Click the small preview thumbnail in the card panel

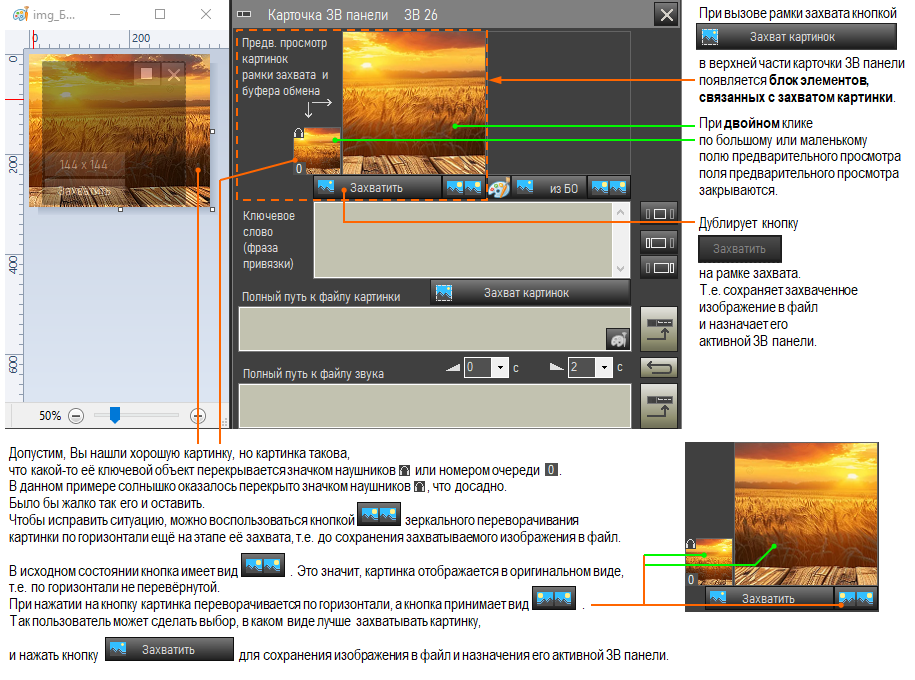click(x=317, y=151)
